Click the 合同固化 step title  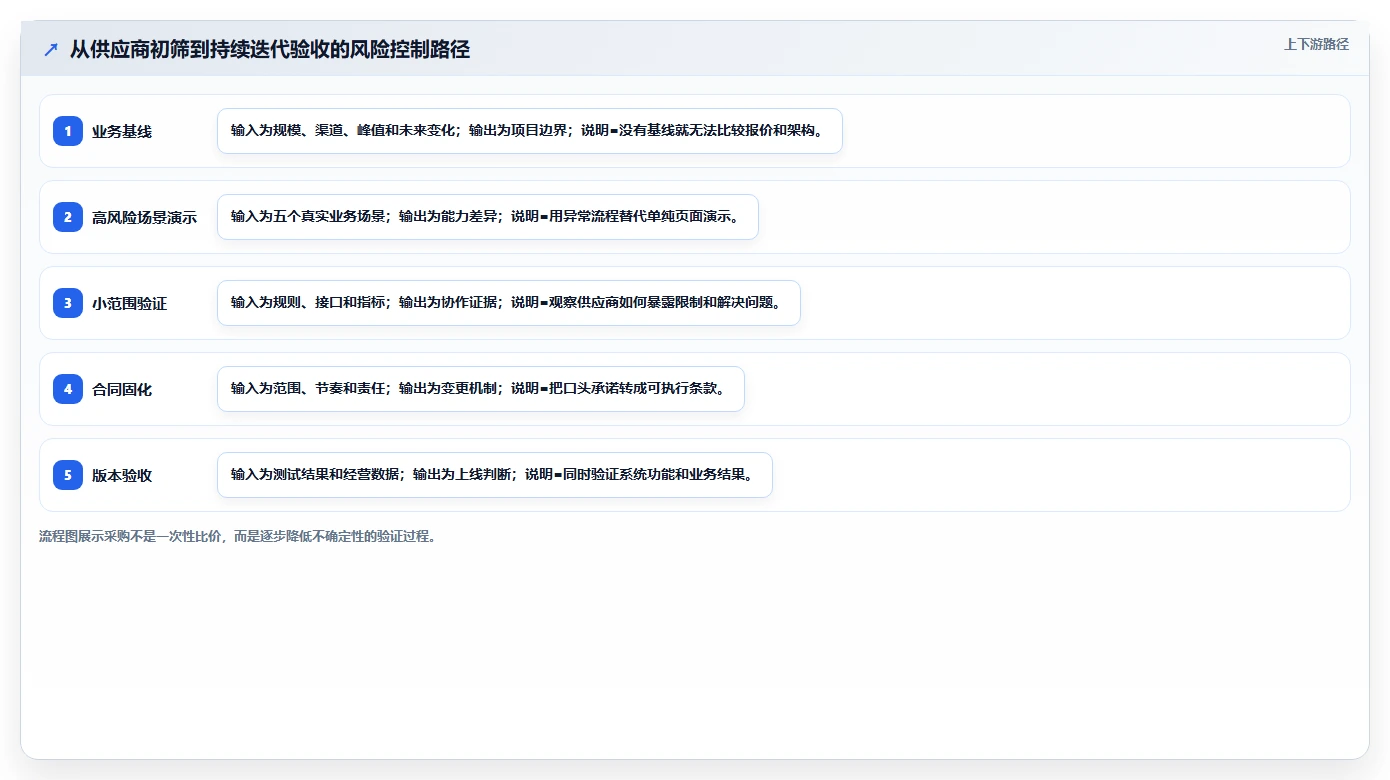coord(122,389)
